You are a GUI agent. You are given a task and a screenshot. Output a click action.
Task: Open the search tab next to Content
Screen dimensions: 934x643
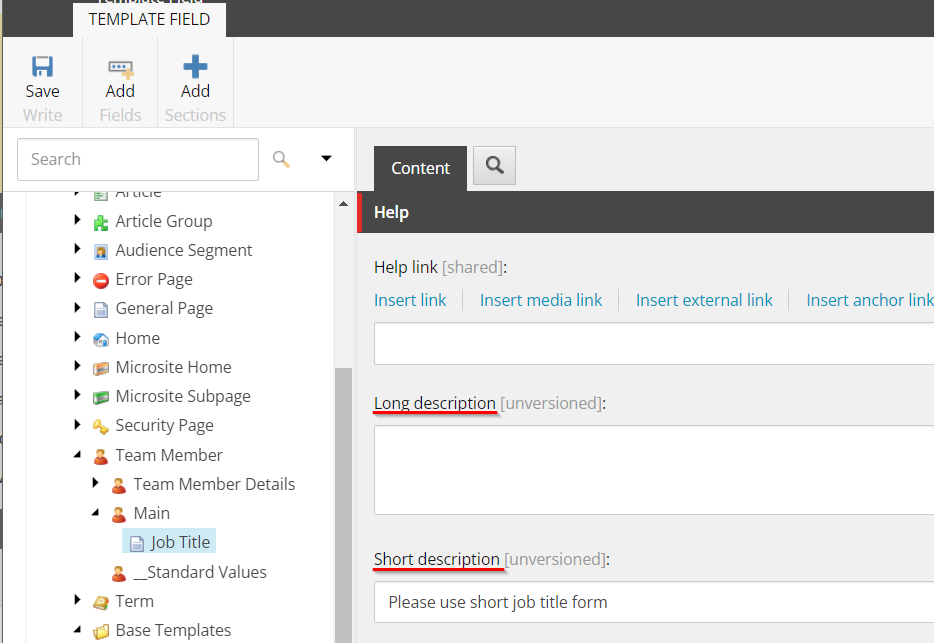click(x=494, y=166)
